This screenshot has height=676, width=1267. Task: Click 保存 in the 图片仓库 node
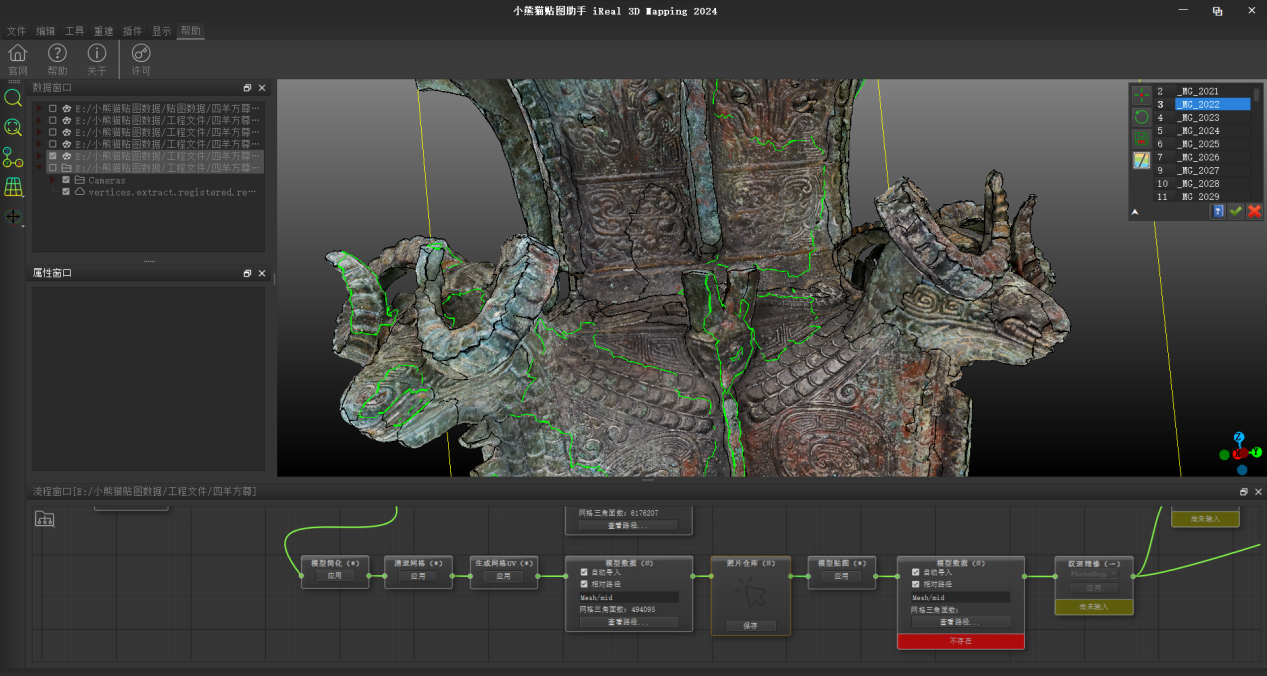[x=751, y=626]
